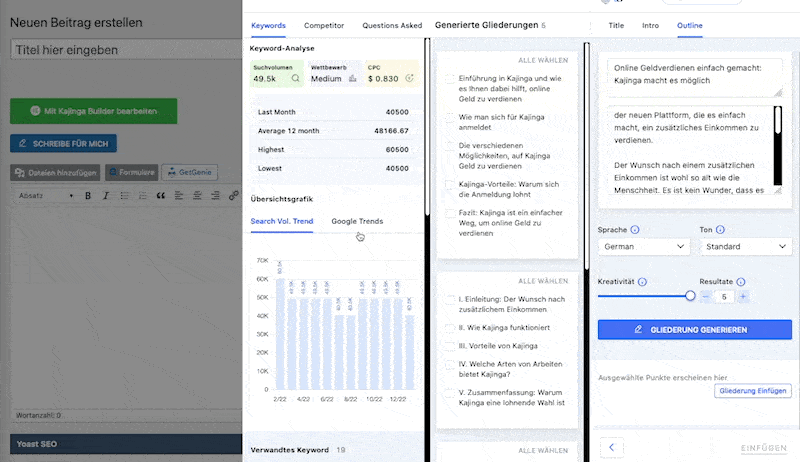Screen dimensions: 800x462
Task: Click the Ton info icon
Action: (x=720, y=230)
